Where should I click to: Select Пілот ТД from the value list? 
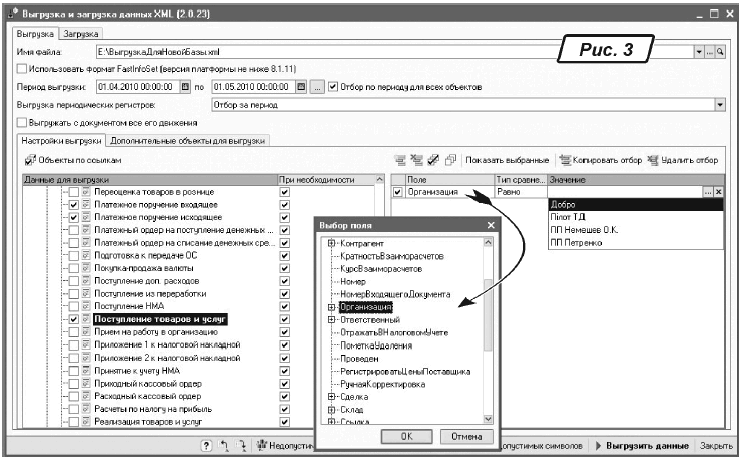[x=567, y=216]
